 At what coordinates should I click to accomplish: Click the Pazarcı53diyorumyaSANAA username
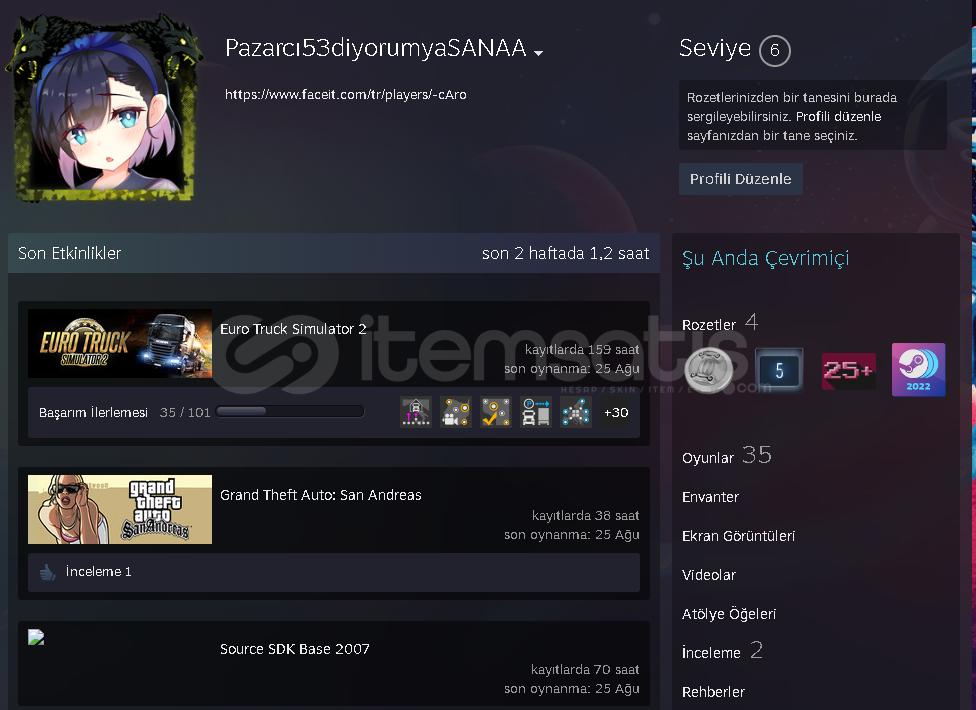[x=375, y=48]
